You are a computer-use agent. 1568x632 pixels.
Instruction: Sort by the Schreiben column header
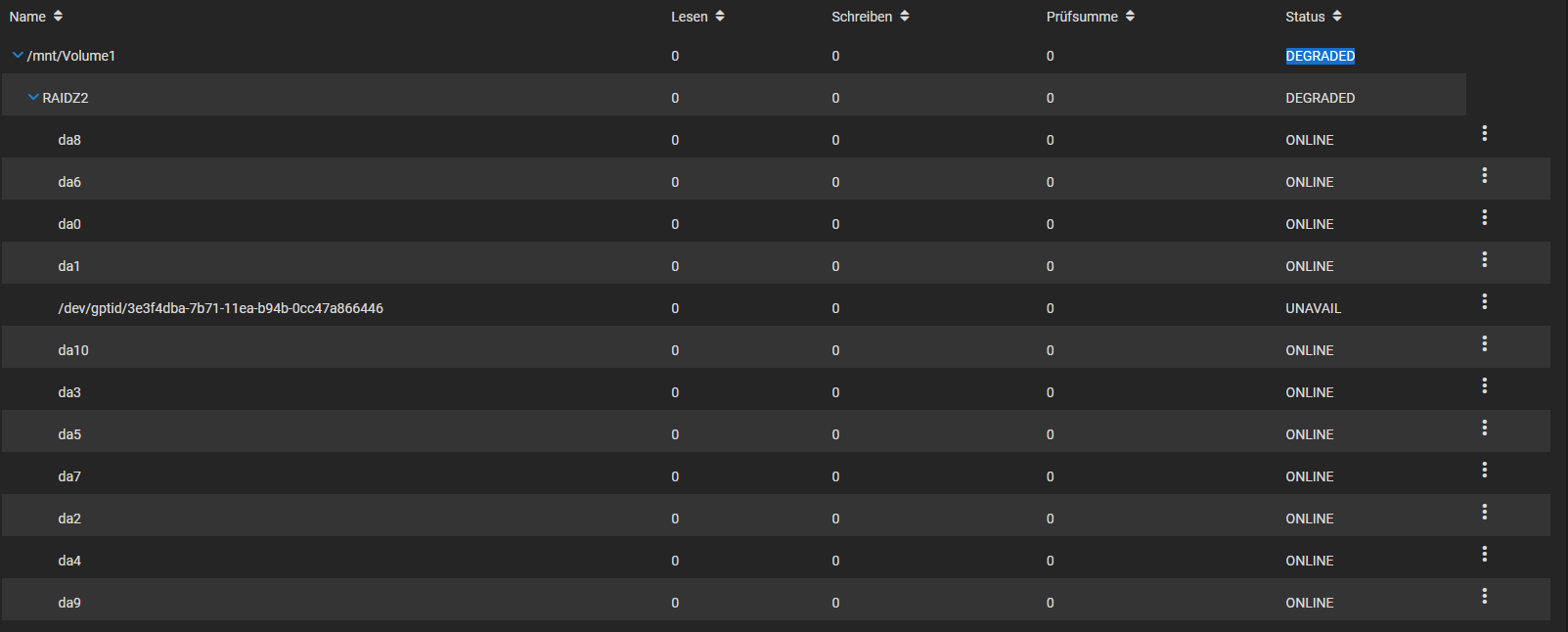pos(870,17)
